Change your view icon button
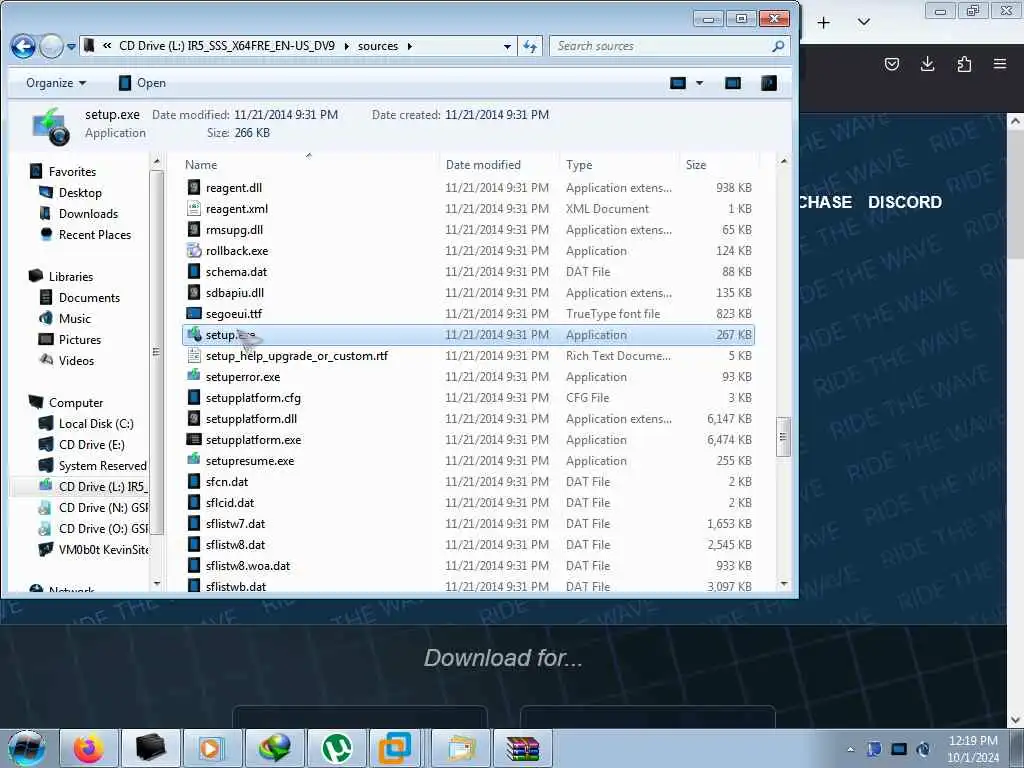The width and height of the screenshot is (1024, 768). [x=679, y=83]
